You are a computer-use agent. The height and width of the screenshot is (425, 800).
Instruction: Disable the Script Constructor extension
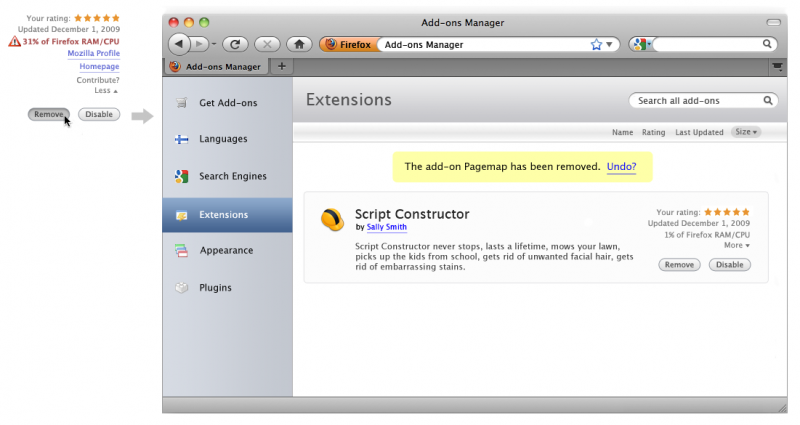coord(730,265)
